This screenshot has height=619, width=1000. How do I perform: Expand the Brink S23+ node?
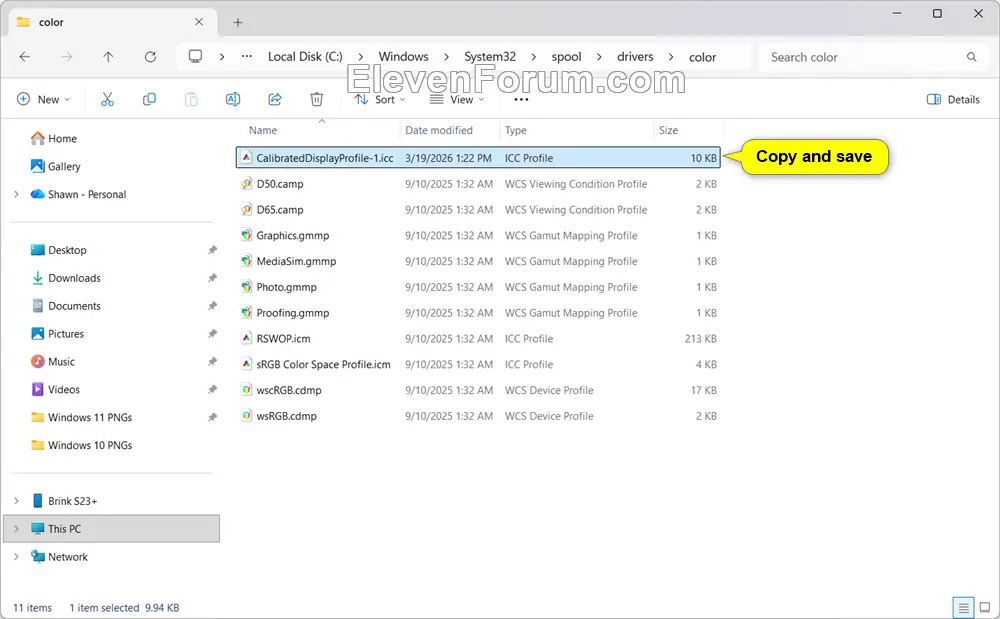coord(16,501)
